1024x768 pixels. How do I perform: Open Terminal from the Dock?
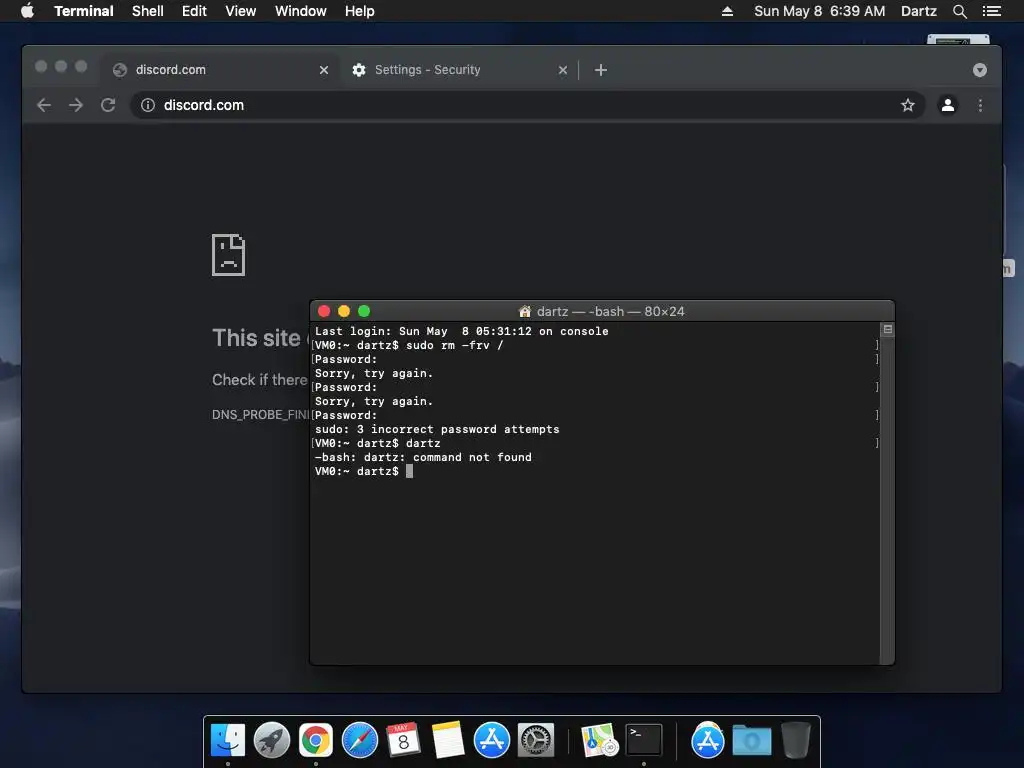pyautogui.click(x=644, y=741)
